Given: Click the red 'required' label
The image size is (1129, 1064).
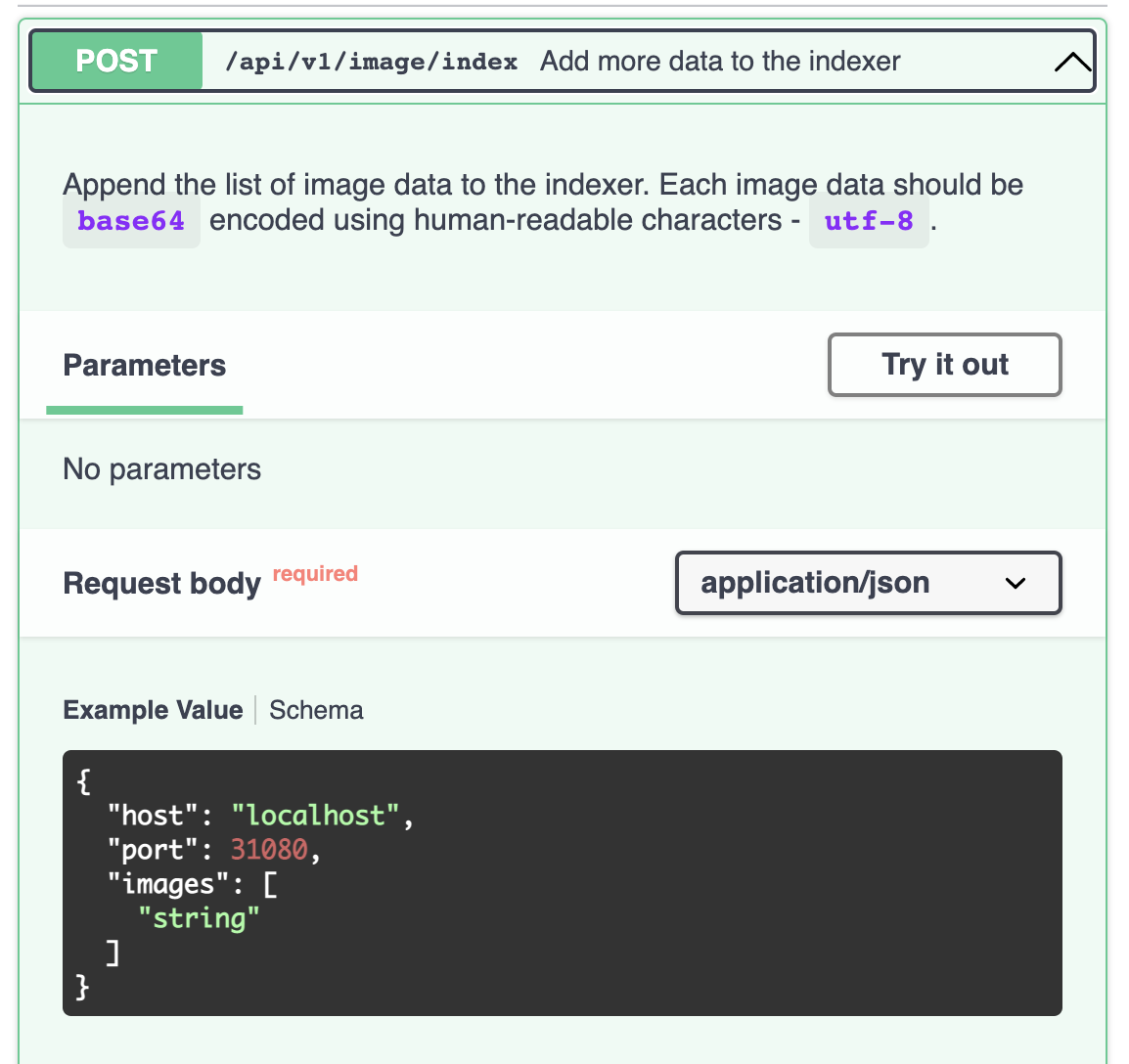Looking at the screenshot, I should pyautogui.click(x=315, y=574).
